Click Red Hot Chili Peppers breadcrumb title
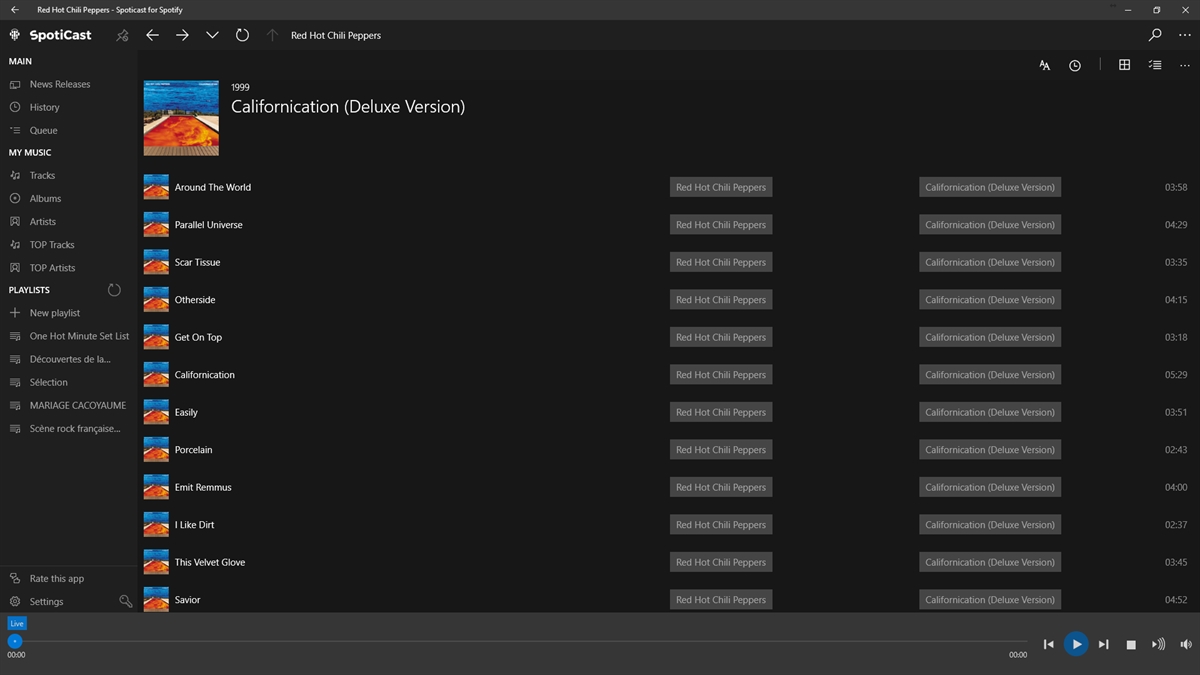This screenshot has height=675, width=1200. [x=336, y=35]
